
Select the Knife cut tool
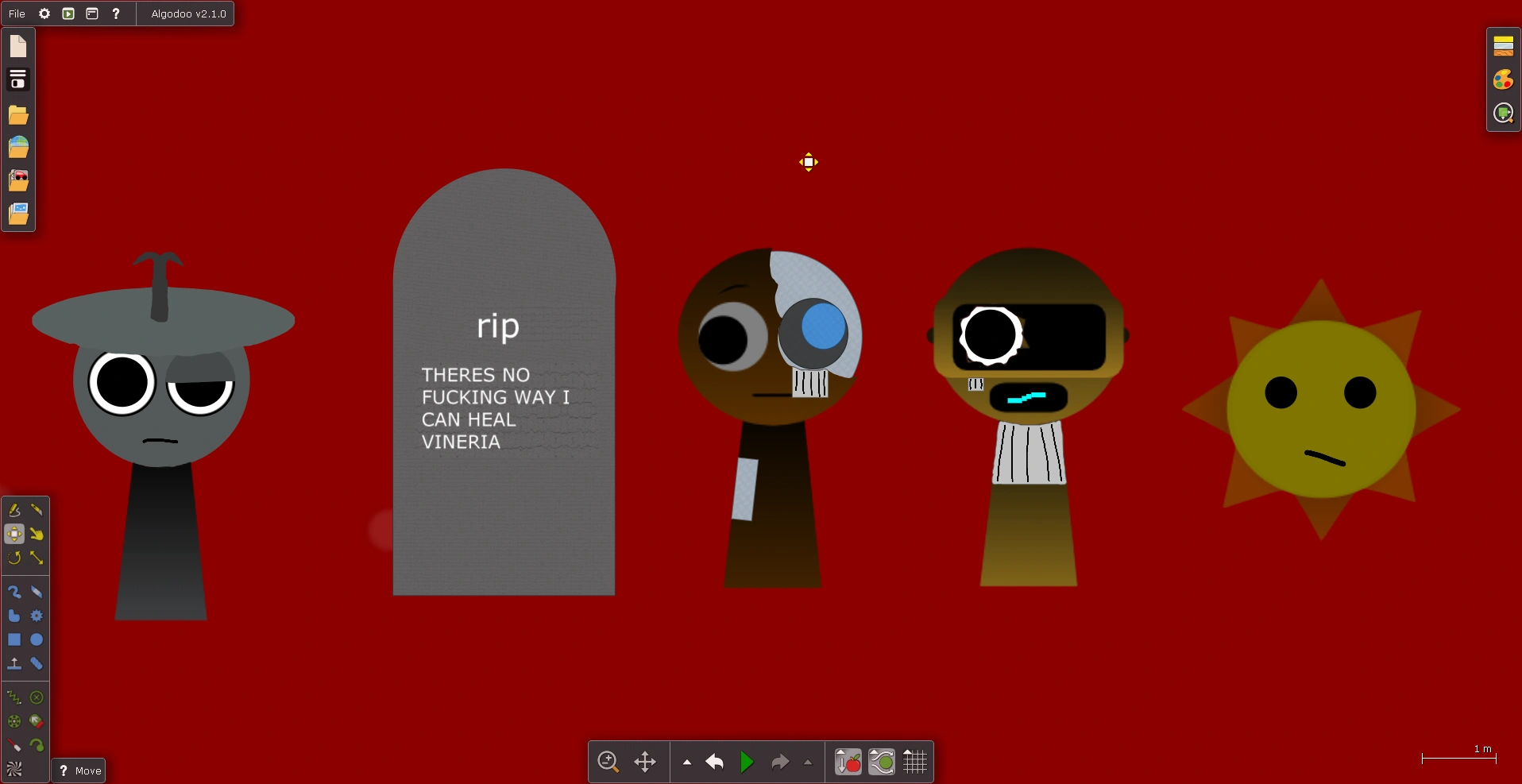tap(37, 509)
